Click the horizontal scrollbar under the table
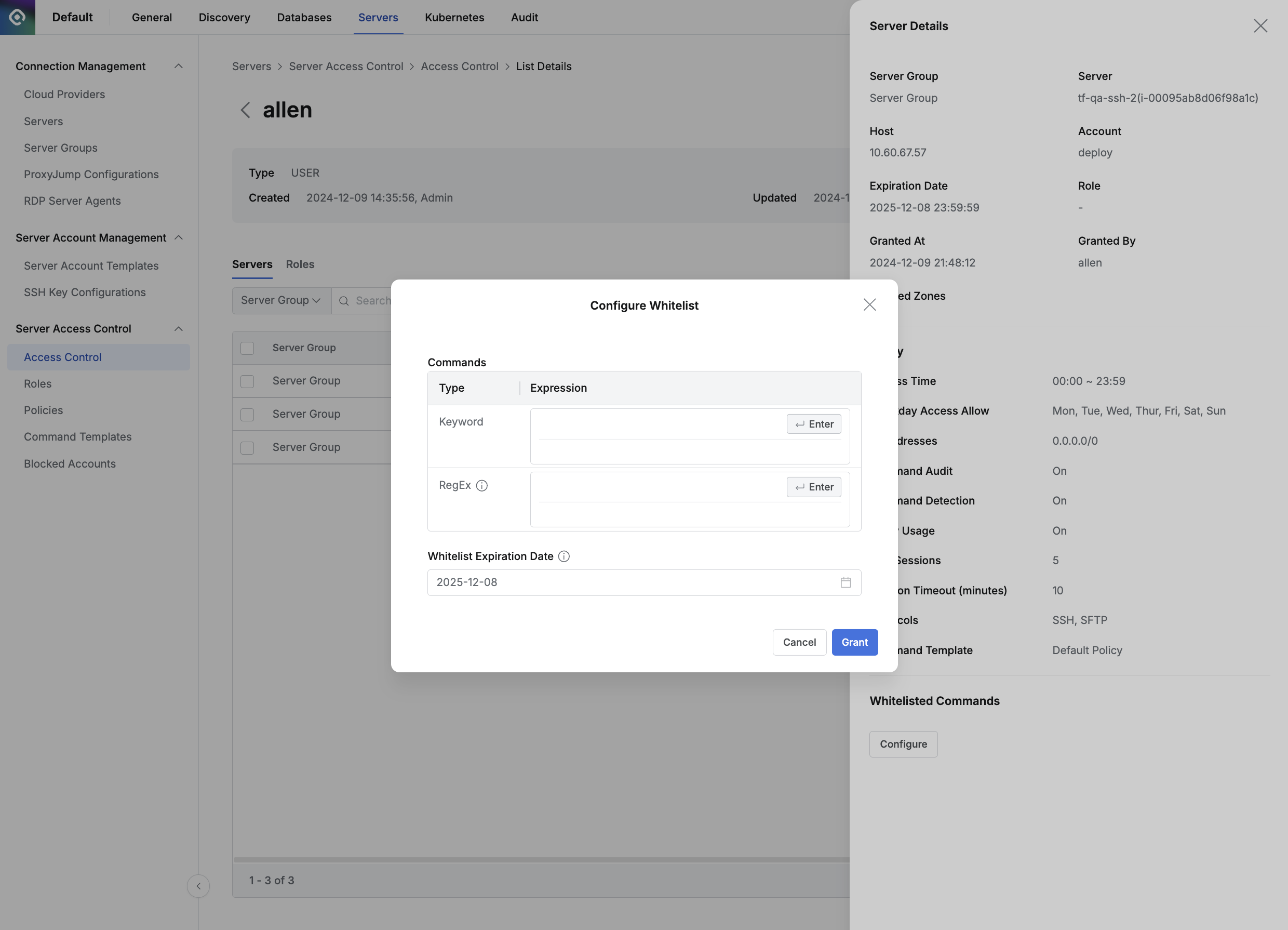This screenshot has height=930, width=1288. [540, 859]
